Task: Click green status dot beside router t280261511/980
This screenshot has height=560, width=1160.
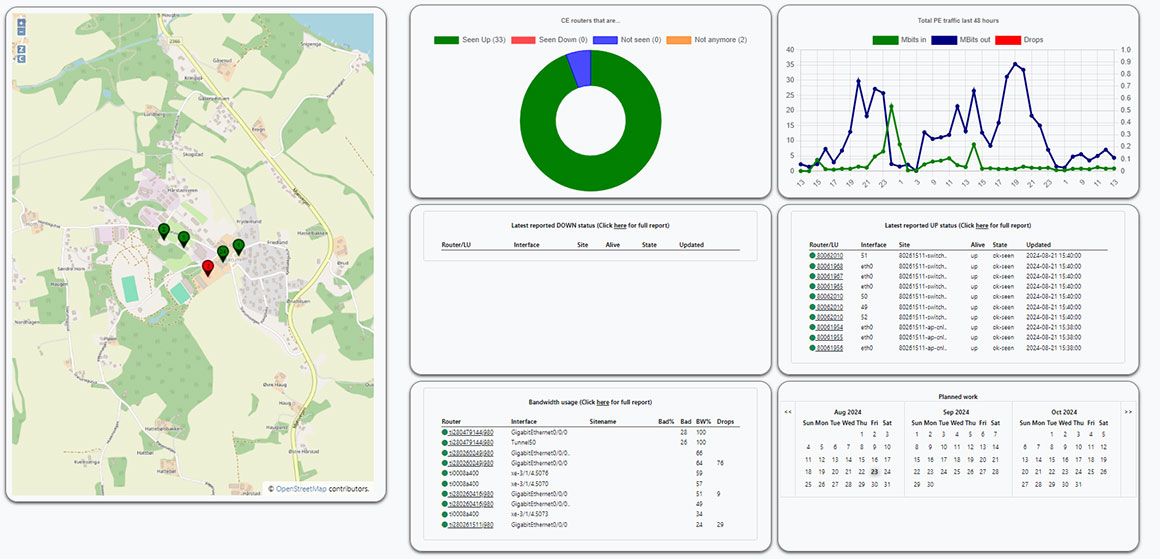Action: coord(445,524)
